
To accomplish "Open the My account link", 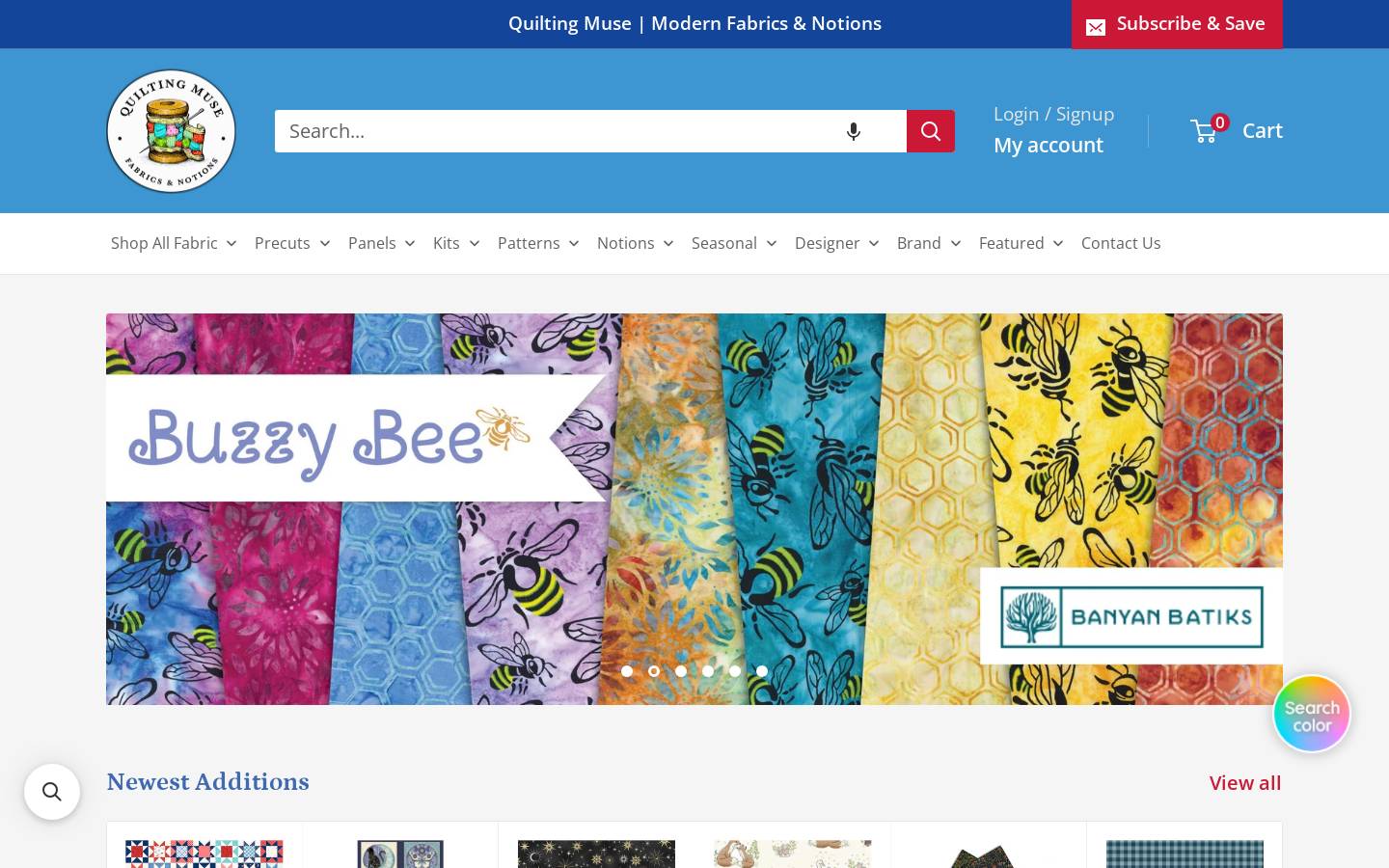I will 1049,146.
